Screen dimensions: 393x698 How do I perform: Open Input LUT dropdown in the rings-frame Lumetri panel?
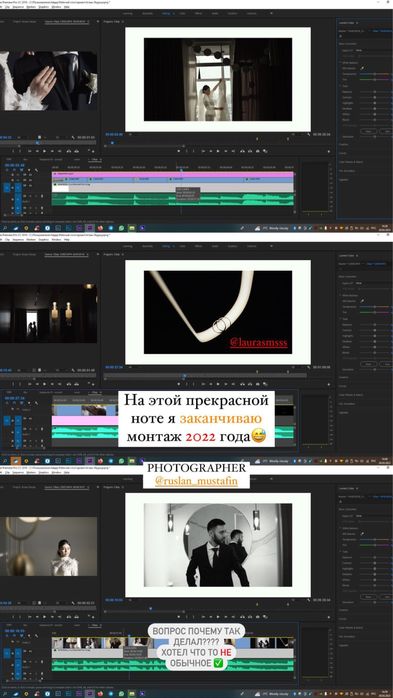[373, 283]
